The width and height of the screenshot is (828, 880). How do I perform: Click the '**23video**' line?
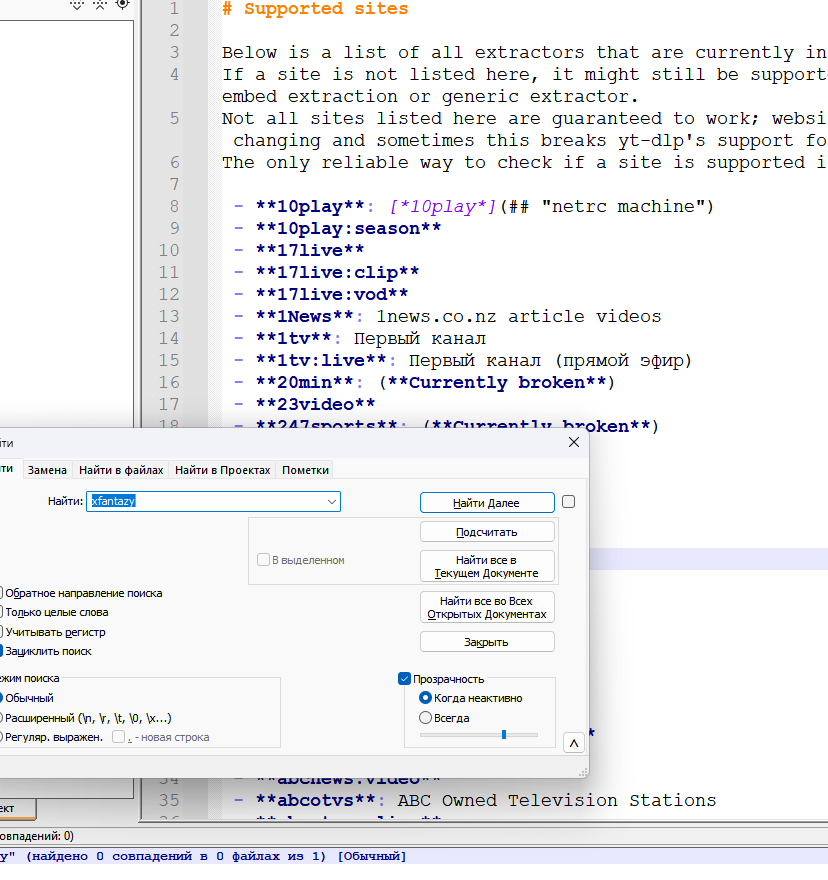(x=315, y=404)
